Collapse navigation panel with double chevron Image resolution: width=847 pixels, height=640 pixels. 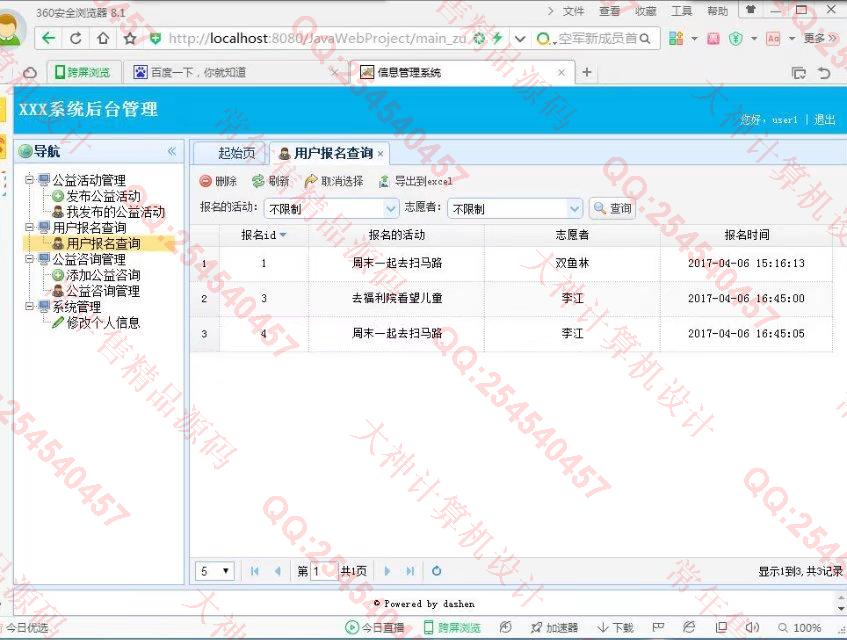172,151
